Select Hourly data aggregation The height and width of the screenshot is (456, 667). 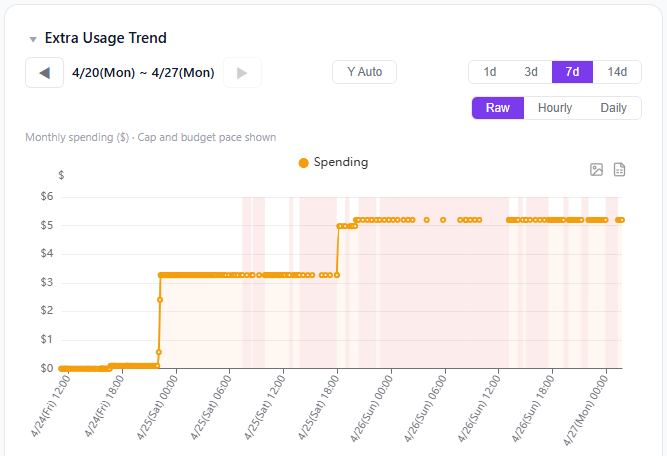coord(555,108)
